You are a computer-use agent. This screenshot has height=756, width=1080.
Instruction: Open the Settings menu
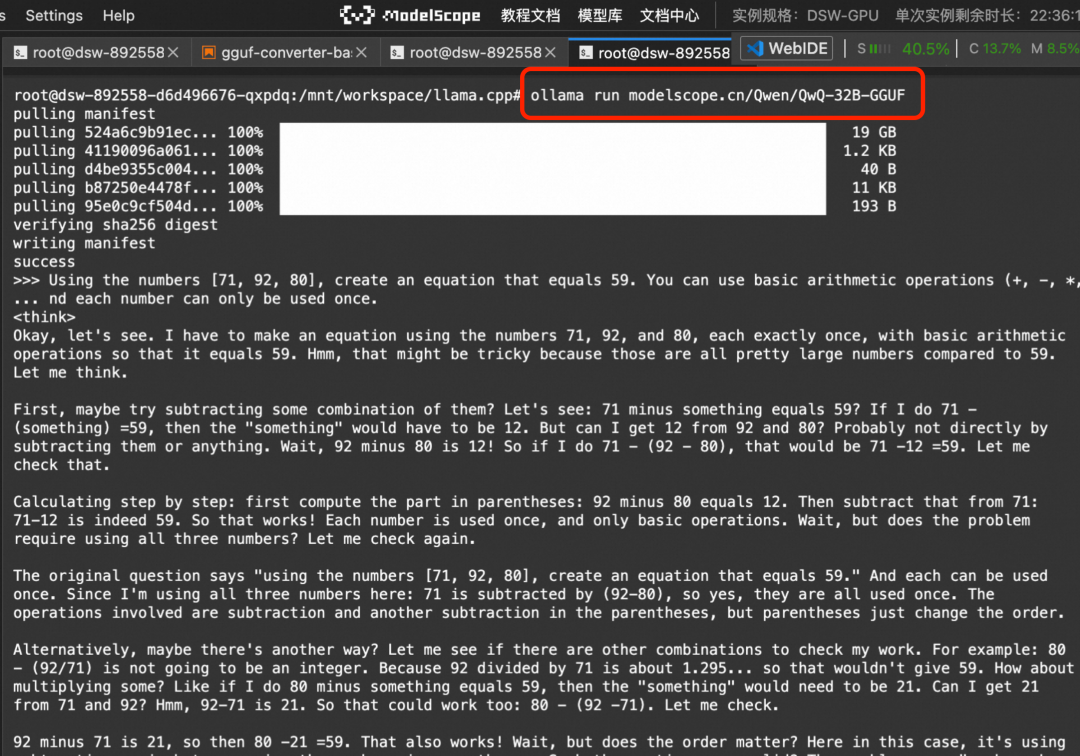coord(54,15)
